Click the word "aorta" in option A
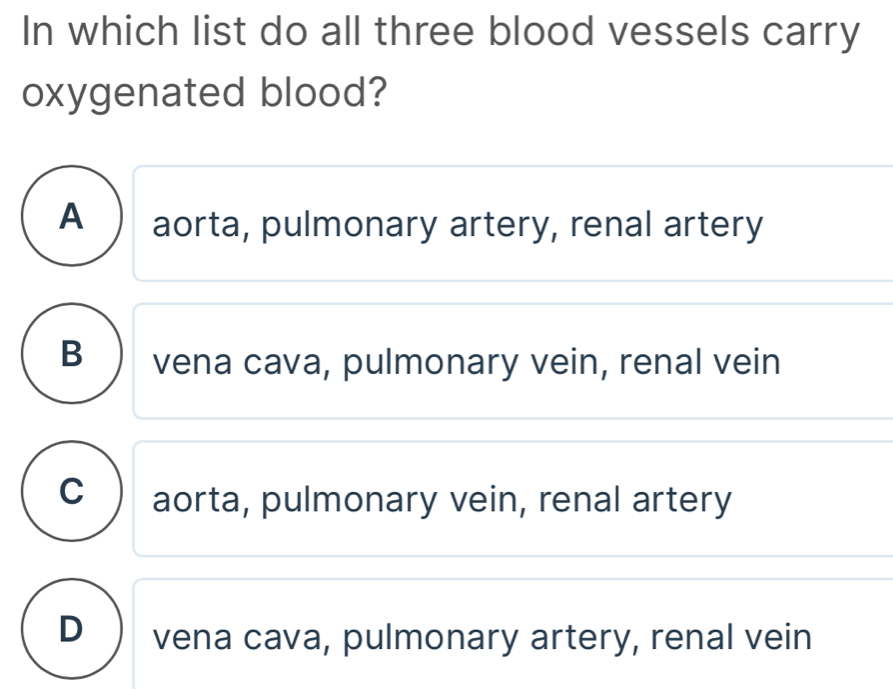 pos(198,224)
